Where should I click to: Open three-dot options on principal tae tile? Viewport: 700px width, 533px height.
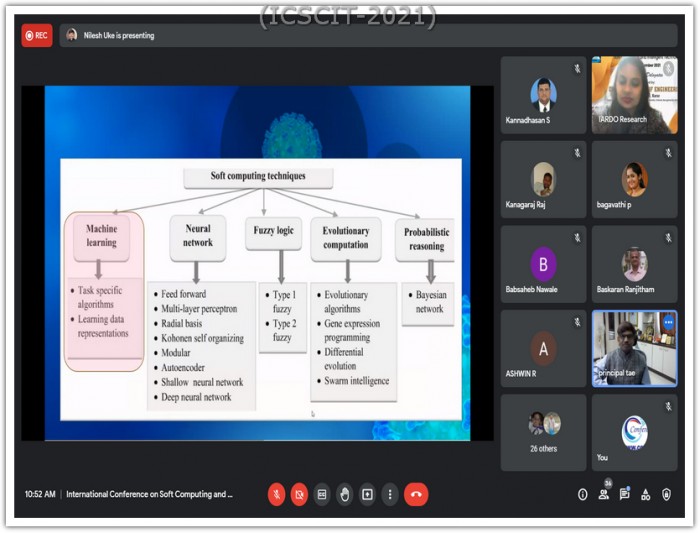pos(668,322)
